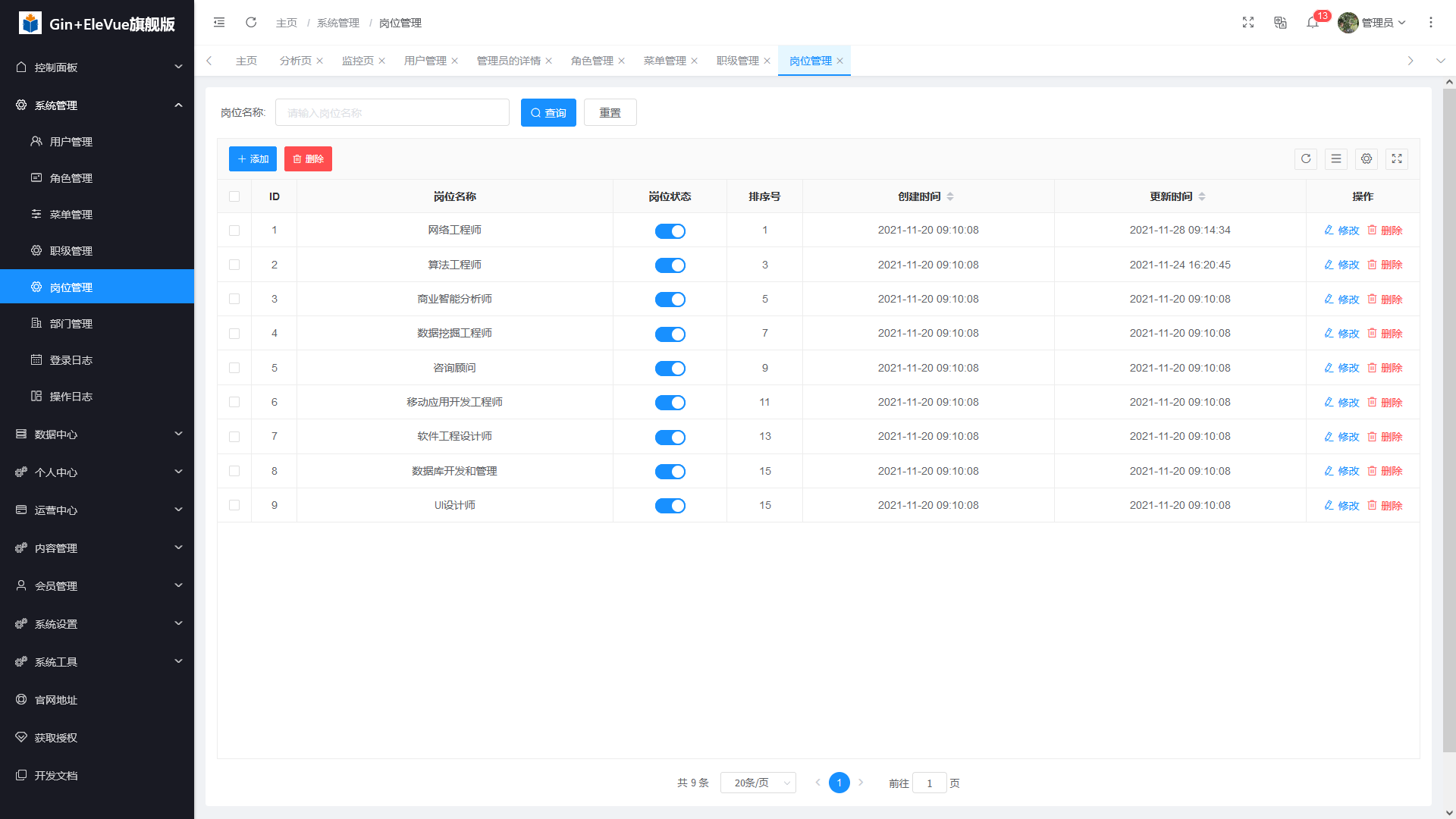The image size is (1456, 819).
Task: Refresh the table using toolbar icon
Action: pos(1306,159)
